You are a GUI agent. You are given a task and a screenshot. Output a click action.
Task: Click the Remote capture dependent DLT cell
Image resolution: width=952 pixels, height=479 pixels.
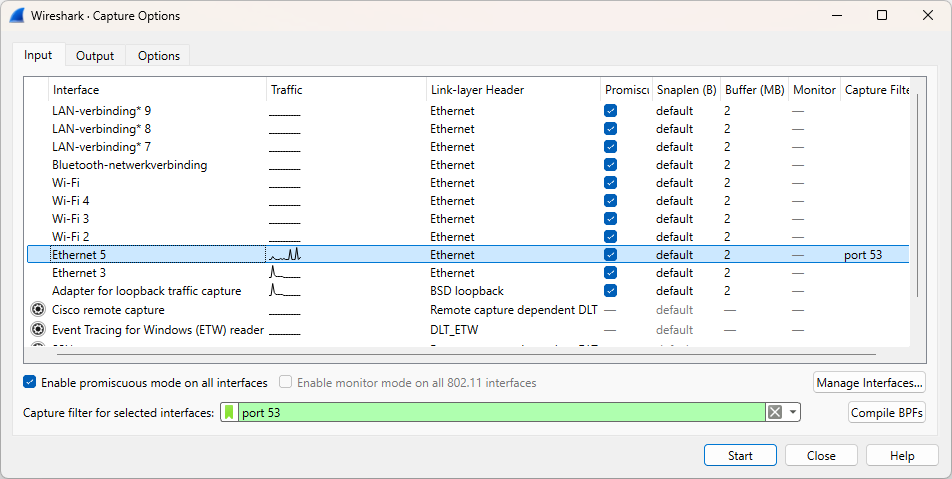pos(514,310)
